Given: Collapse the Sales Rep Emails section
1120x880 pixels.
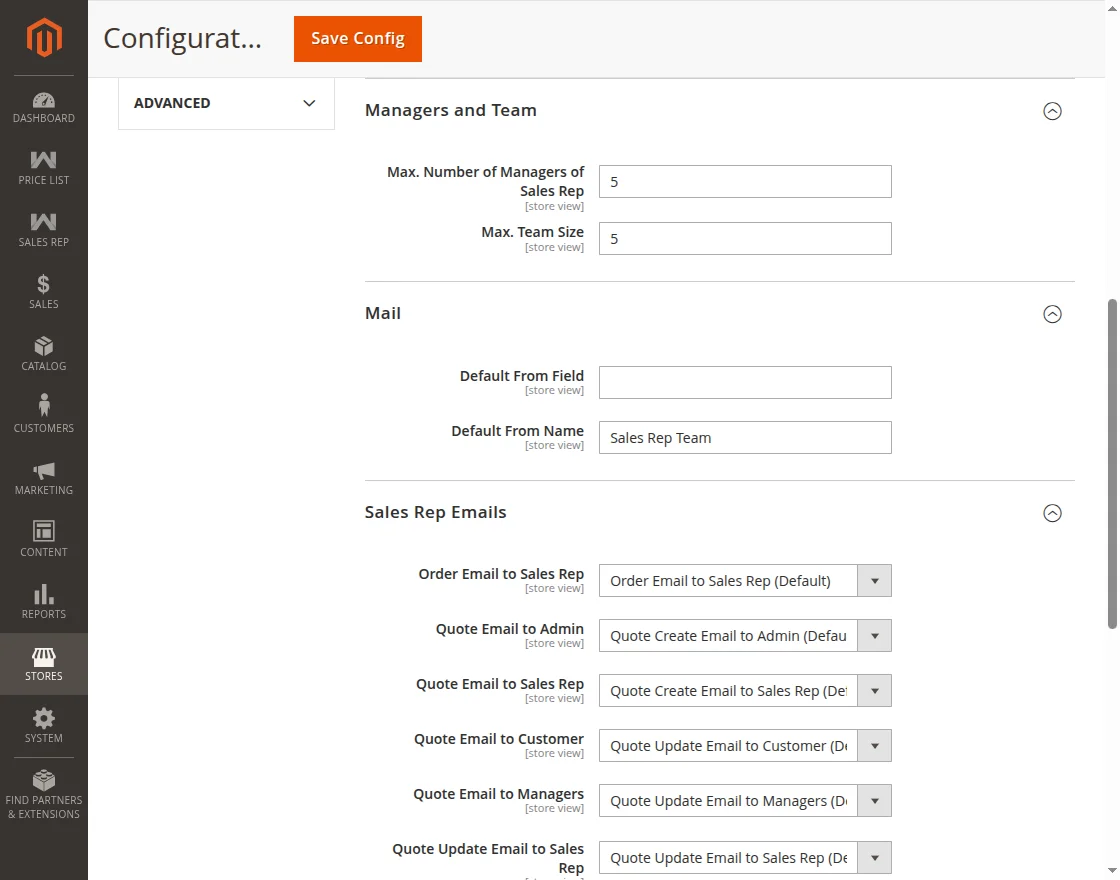Looking at the screenshot, I should pyautogui.click(x=1052, y=513).
